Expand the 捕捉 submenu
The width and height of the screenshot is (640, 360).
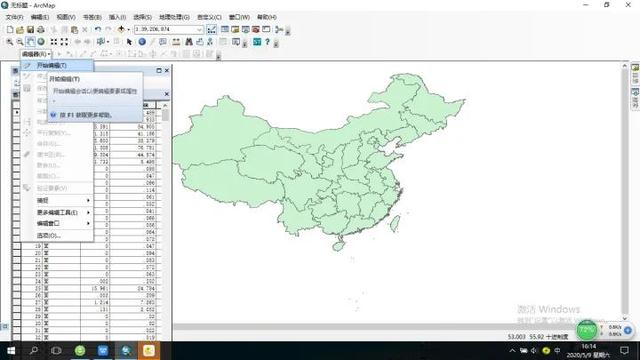57,200
